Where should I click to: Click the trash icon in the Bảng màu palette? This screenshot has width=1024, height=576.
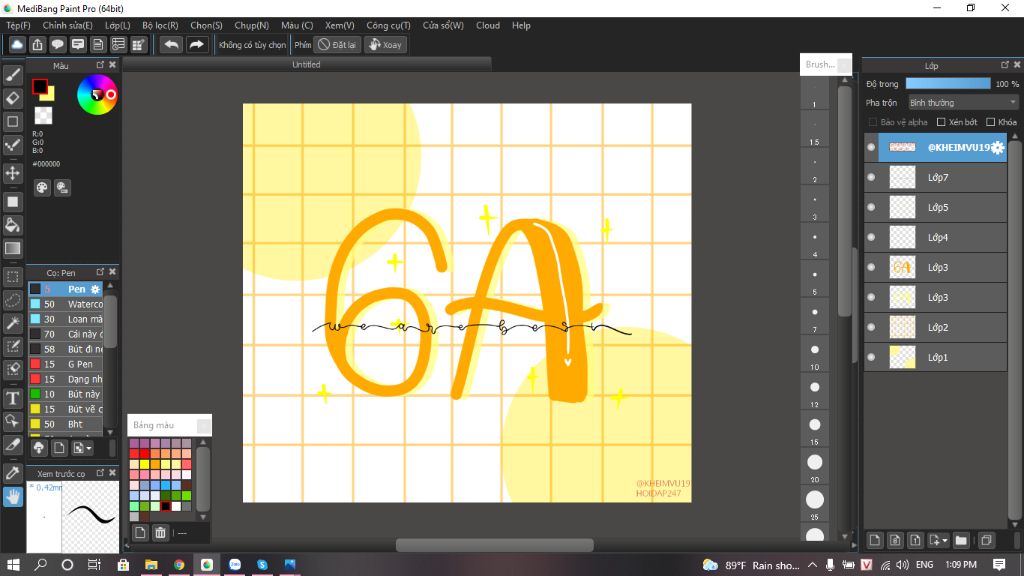point(160,533)
